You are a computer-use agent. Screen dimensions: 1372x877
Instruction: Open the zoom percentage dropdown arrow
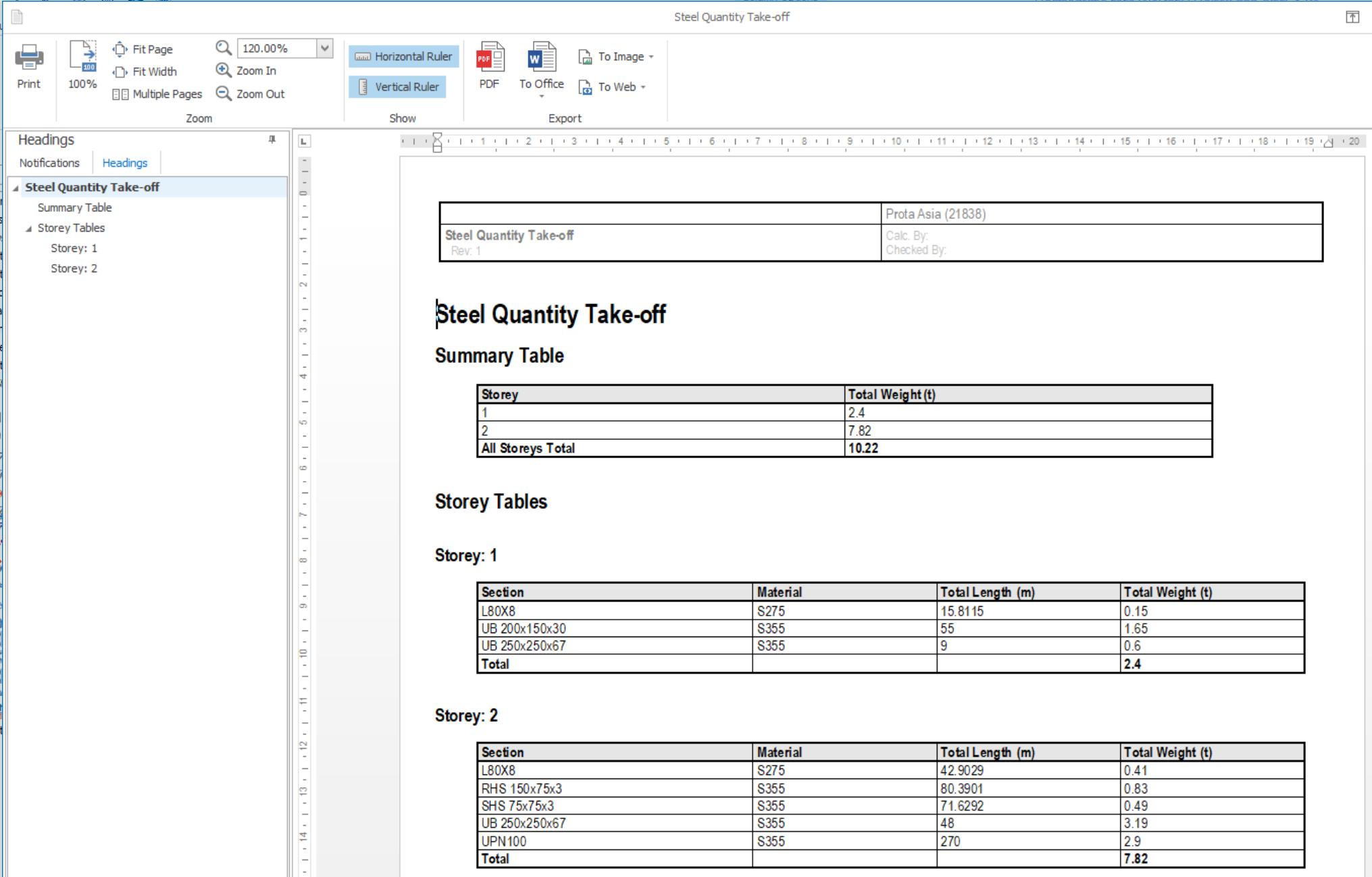(x=325, y=48)
